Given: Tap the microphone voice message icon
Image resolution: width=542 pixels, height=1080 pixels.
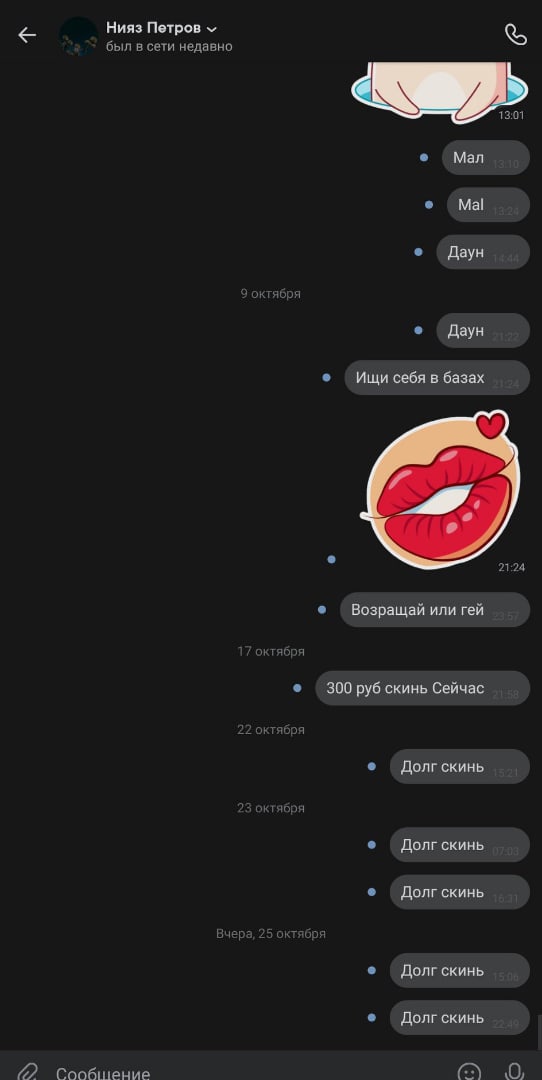Looking at the screenshot, I should coord(514,1072).
